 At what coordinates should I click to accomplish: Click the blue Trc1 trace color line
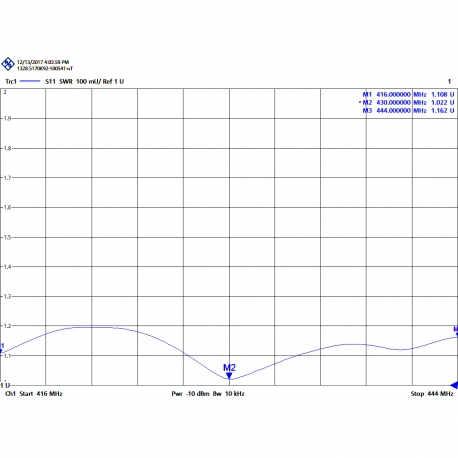(x=30, y=81)
